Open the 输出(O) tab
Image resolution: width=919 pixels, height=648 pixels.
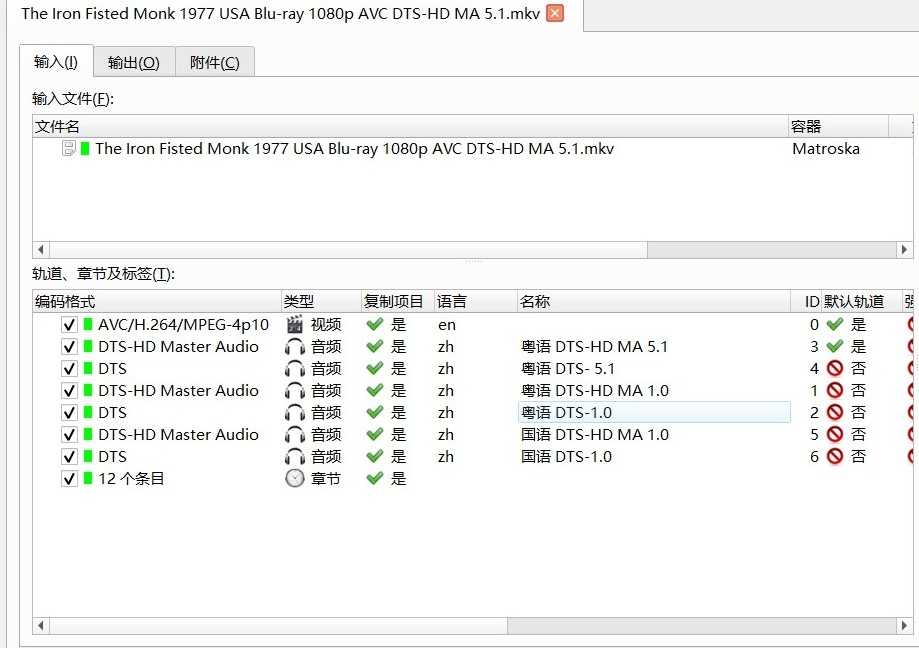point(134,62)
